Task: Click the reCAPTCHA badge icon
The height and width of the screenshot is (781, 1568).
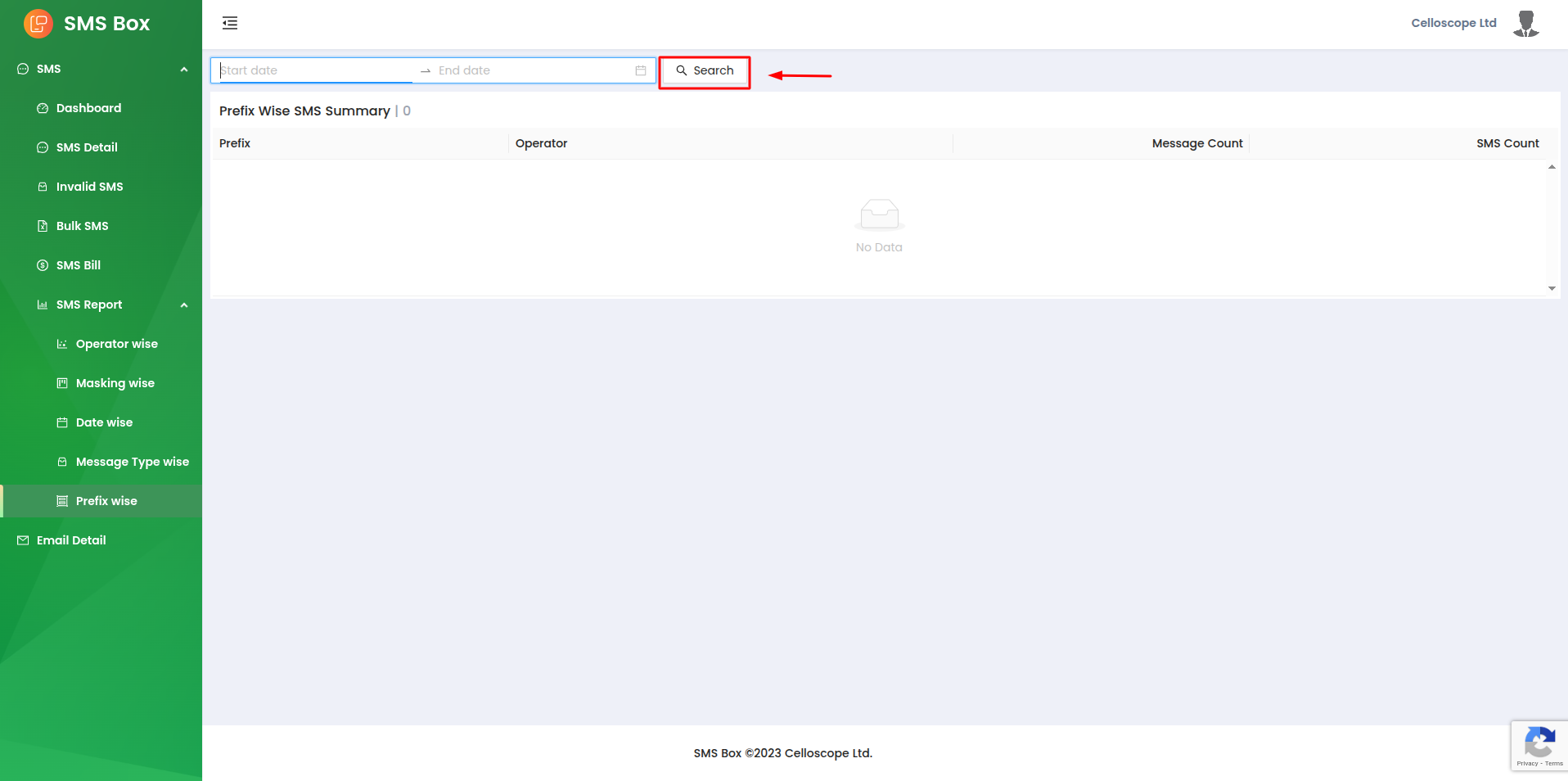Action: (x=1539, y=744)
